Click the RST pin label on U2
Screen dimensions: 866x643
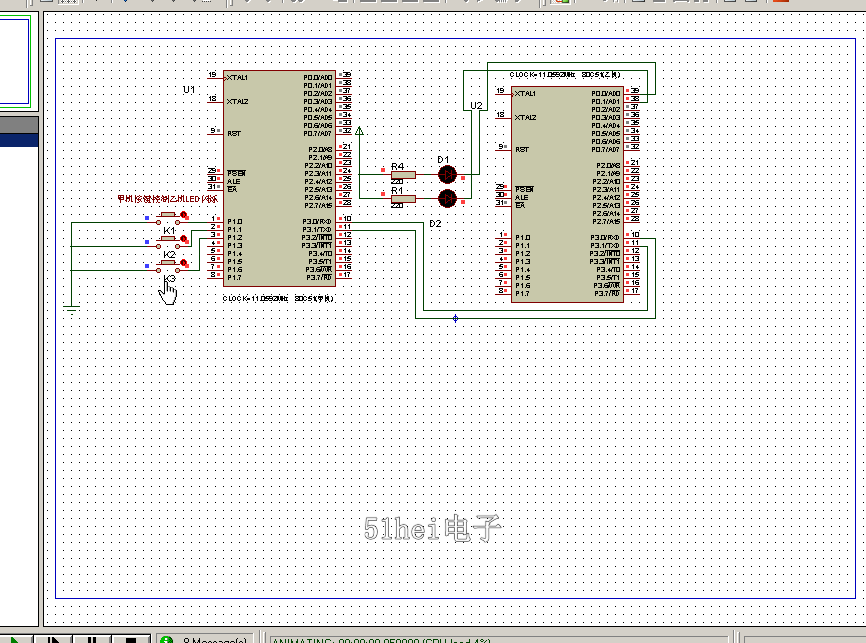point(522,150)
